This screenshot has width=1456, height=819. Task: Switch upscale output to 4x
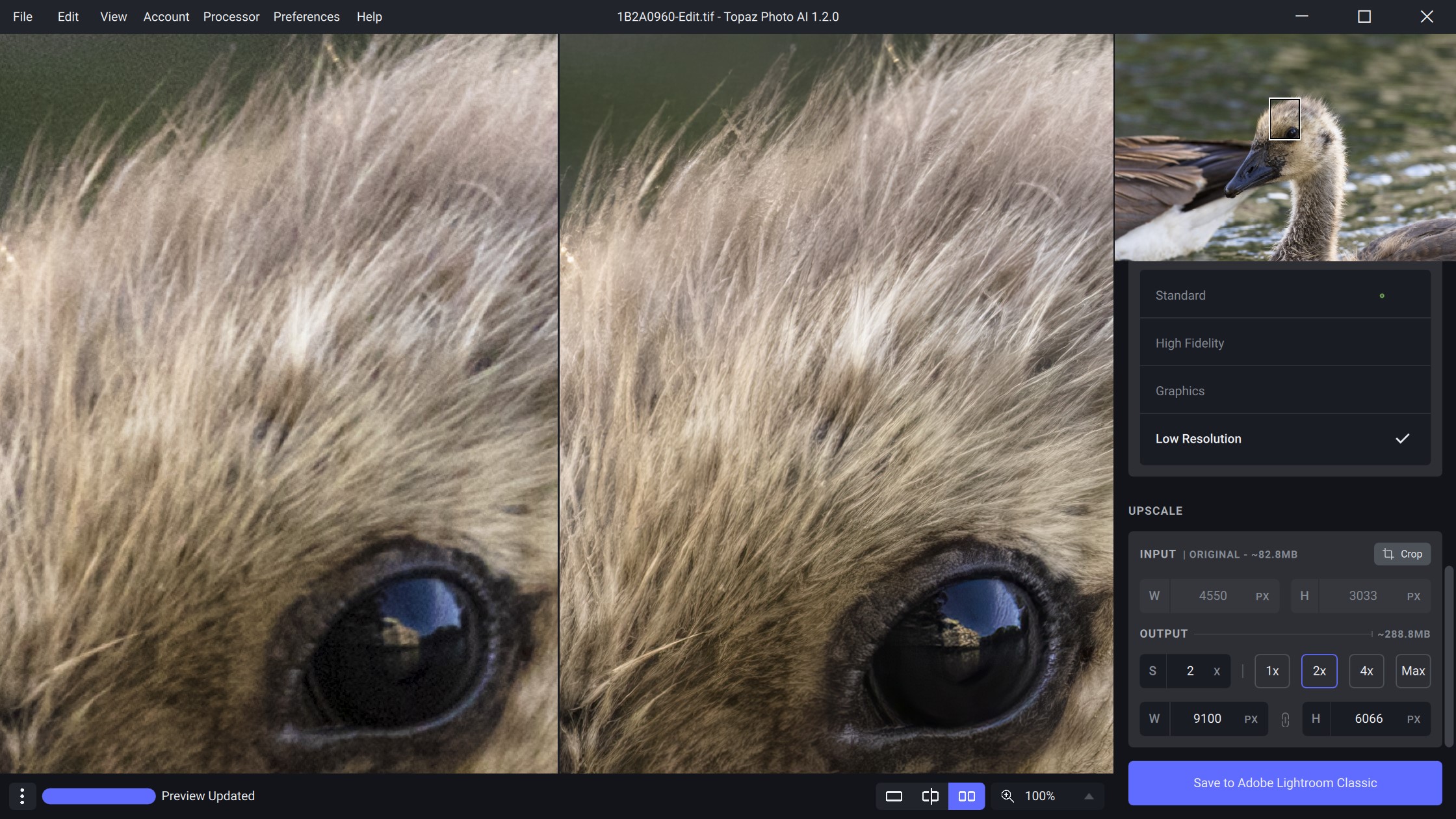(x=1366, y=670)
